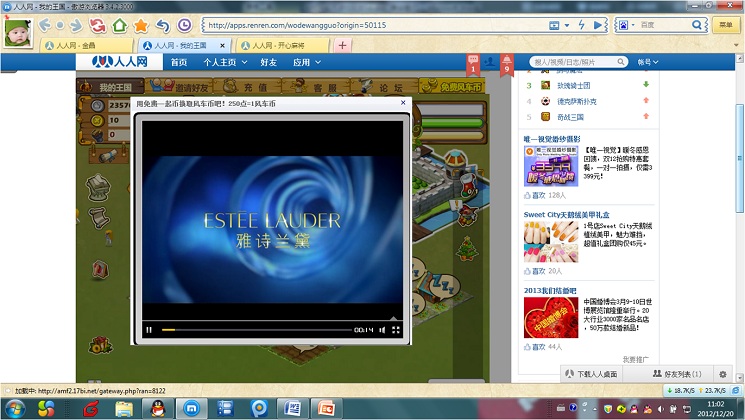Click 下载人人桌面 button
The width and height of the screenshot is (745, 420).
(591, 374)
